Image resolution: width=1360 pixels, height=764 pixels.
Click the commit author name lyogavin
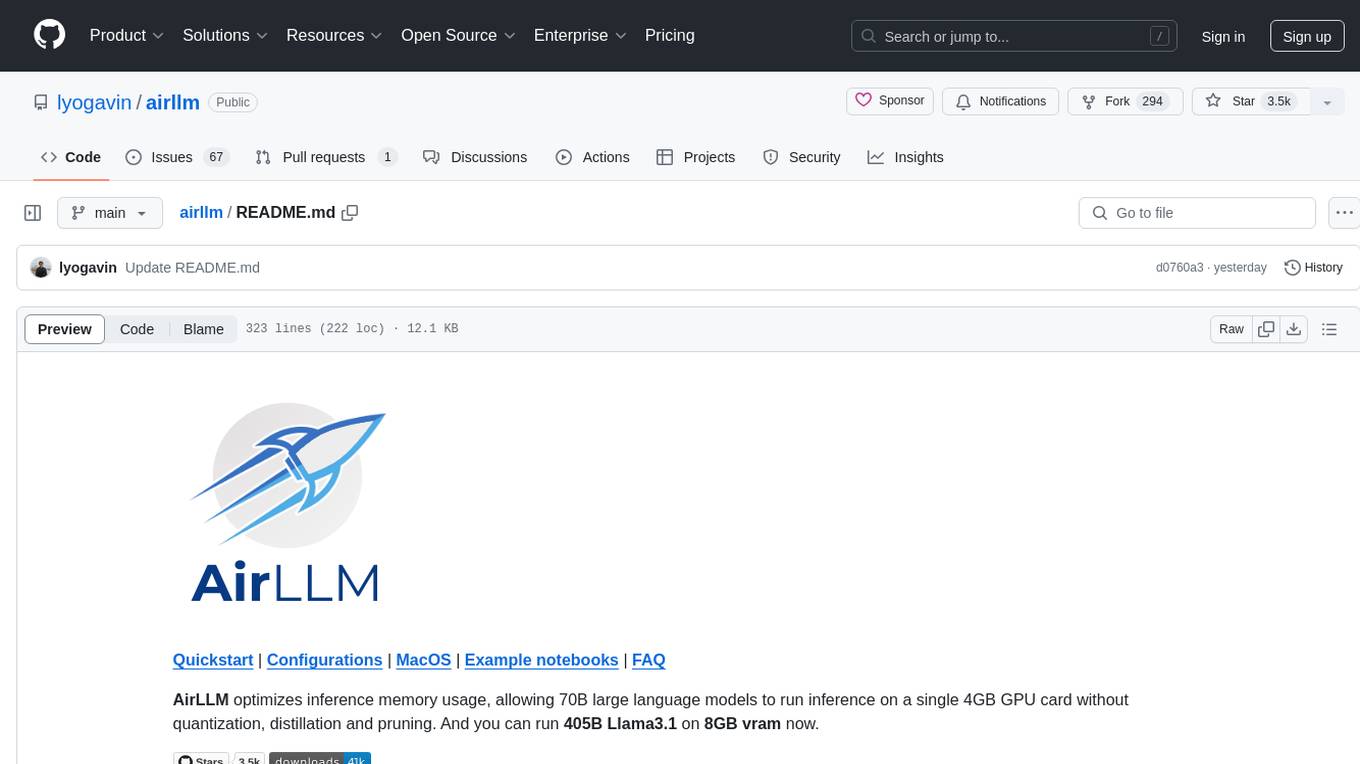click(88, 268)
